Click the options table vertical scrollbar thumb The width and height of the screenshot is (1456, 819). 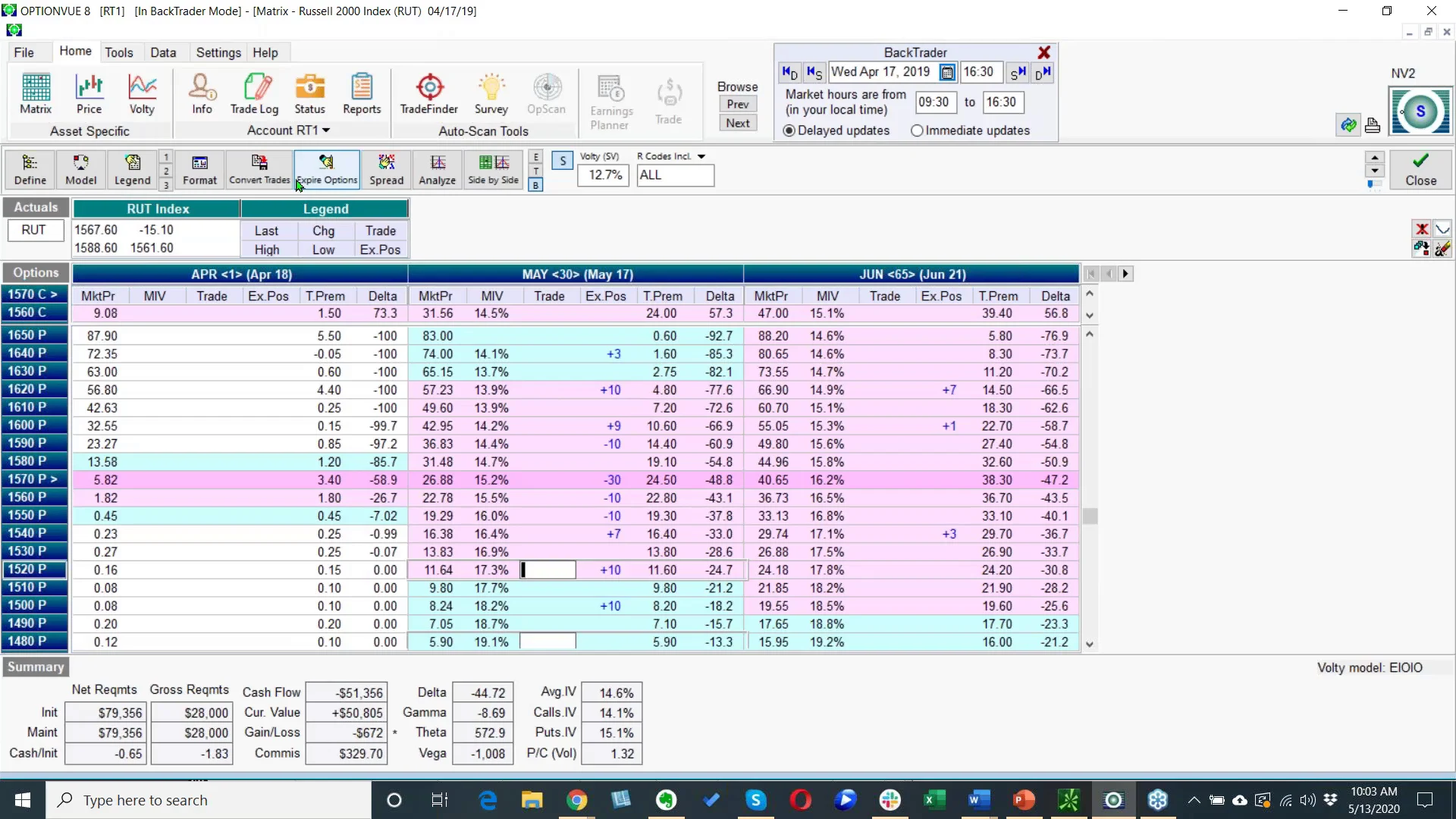pos(1090,516)
